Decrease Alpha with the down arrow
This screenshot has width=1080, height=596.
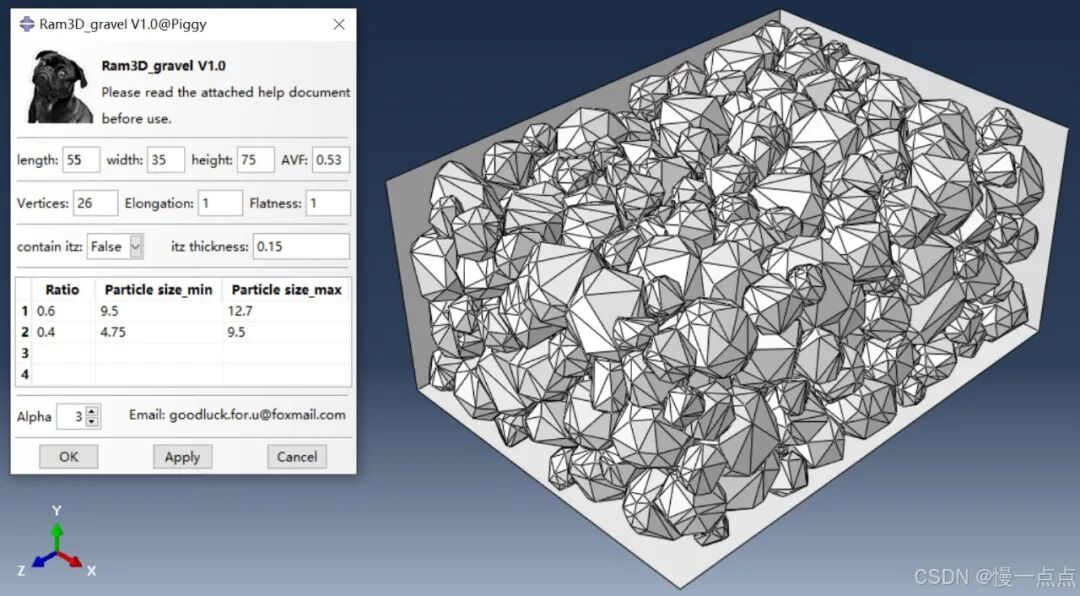pyautogui.click(x=92, y=421)
